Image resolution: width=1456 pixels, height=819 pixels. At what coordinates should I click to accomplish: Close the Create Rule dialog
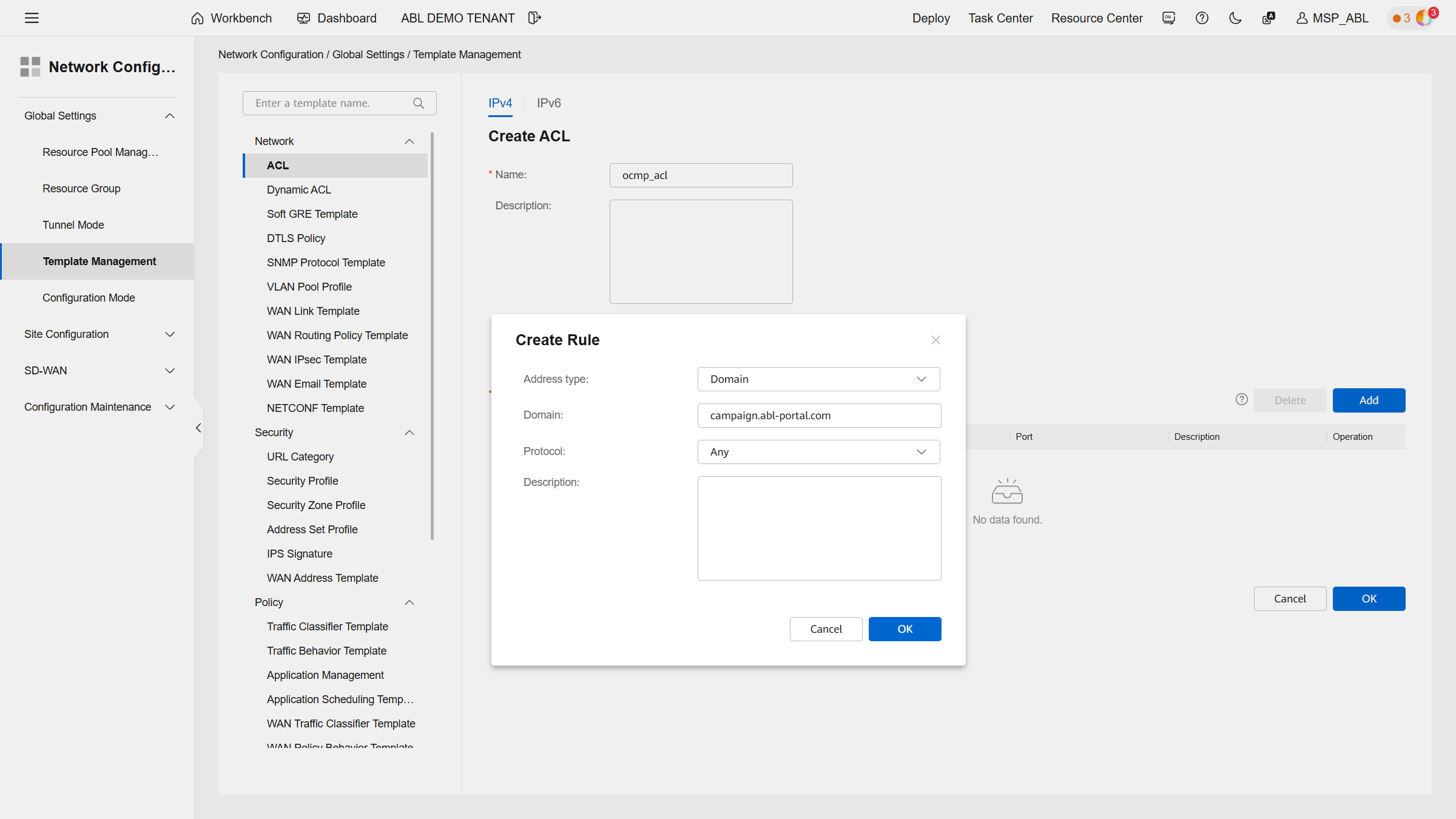click(935, 340)
